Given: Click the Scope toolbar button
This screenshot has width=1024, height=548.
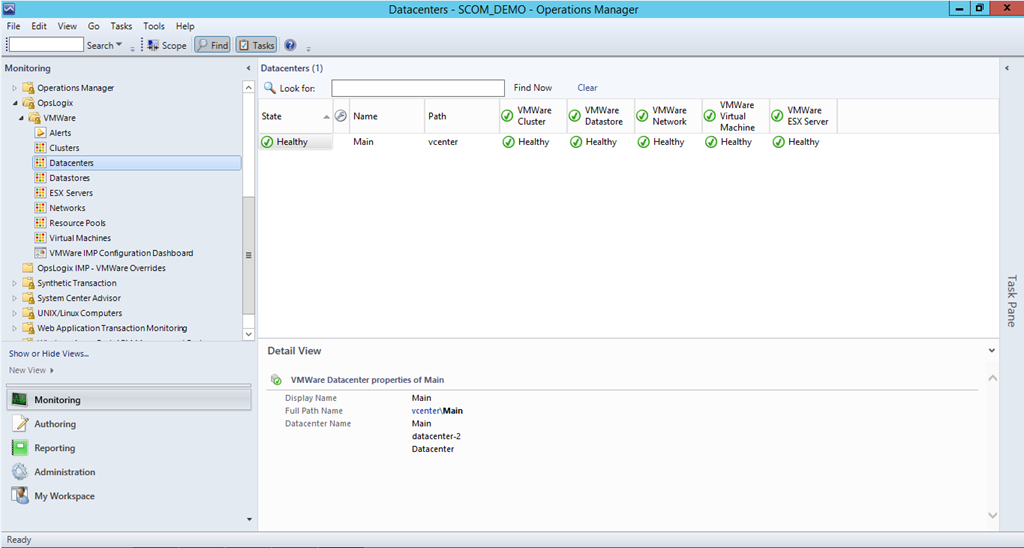Looking at the screenshot, I should pos(167,45).
